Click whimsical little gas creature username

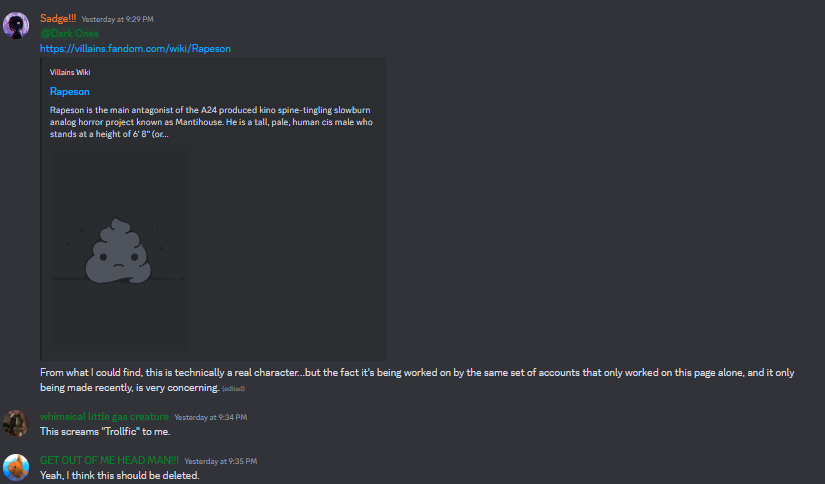click(104, 417)
